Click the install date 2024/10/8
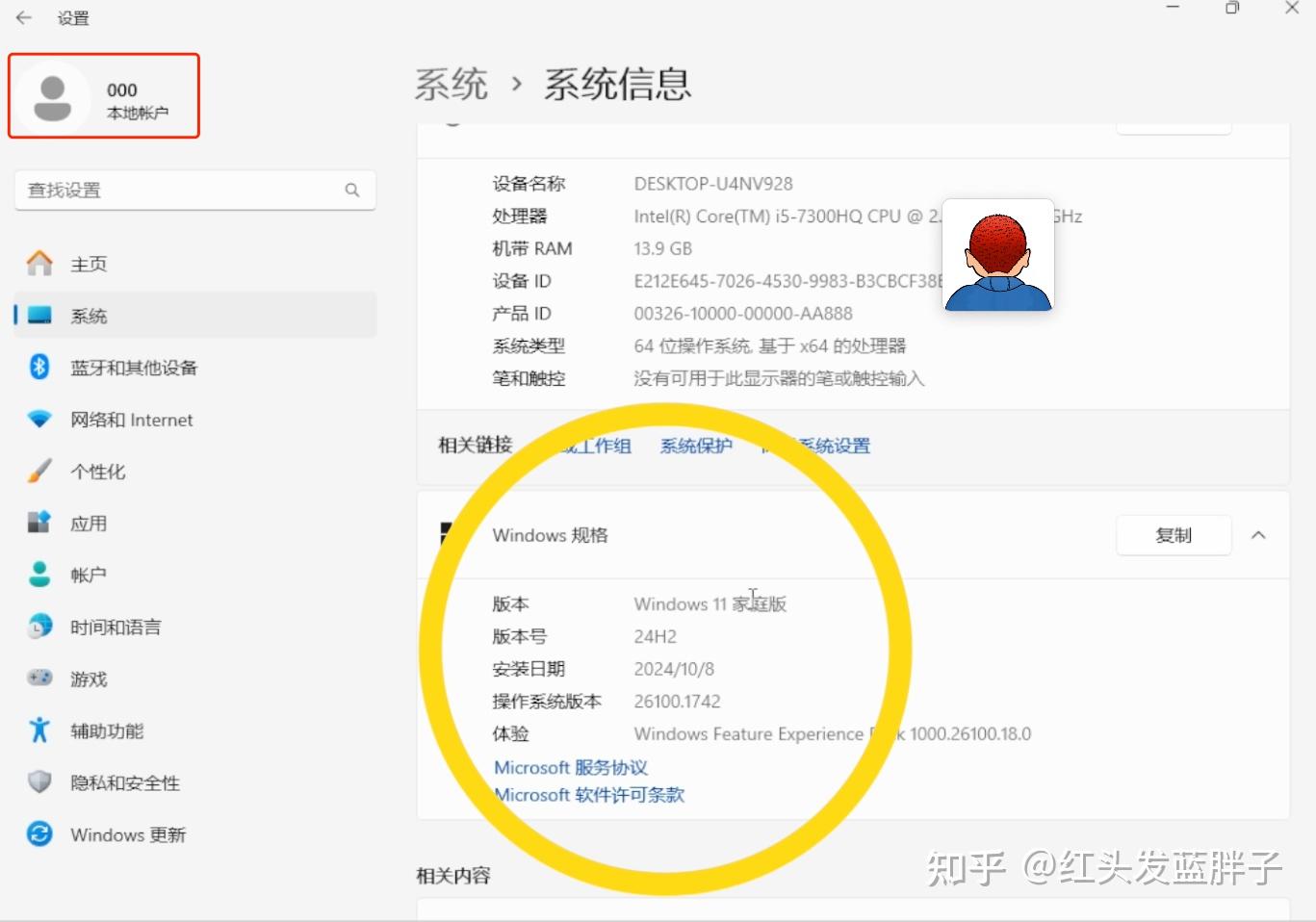Screen dimensions: 1316x922 coord(674,669)
